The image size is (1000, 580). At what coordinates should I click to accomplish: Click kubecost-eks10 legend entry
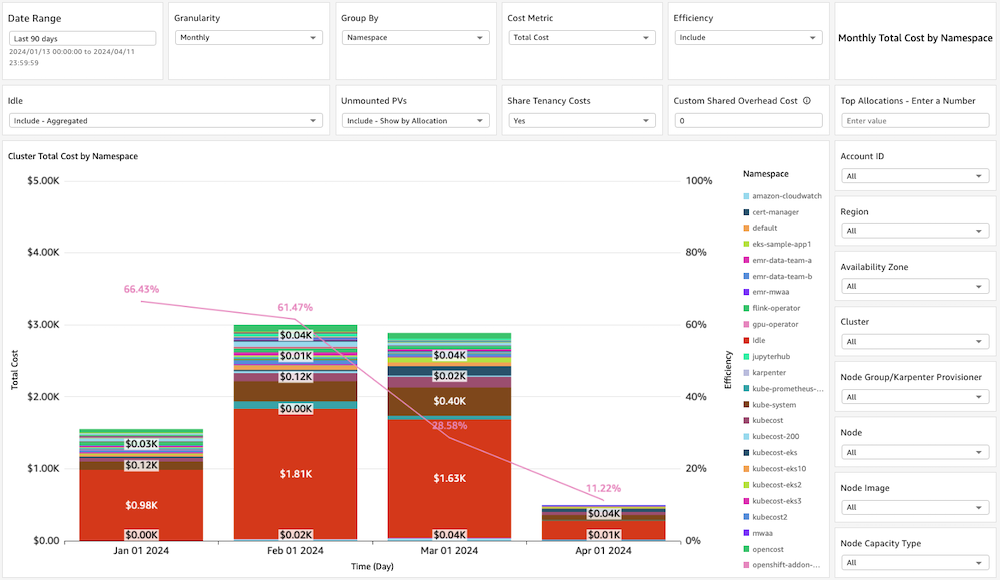point(775,469)
